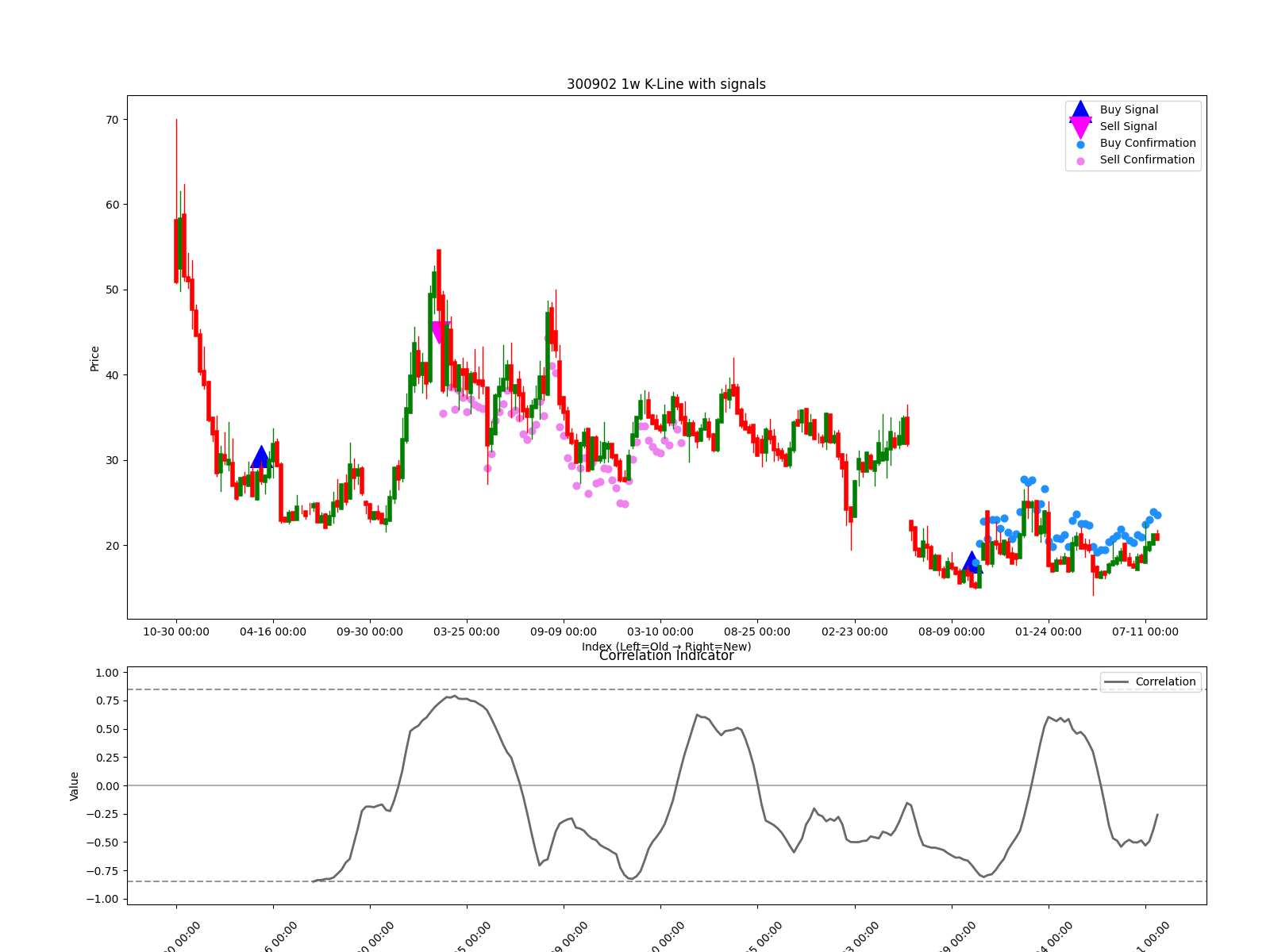Select the magenta sell triangle on the price chart
The width and height of the screenshot is (1270, 952).
pos(439,333)
